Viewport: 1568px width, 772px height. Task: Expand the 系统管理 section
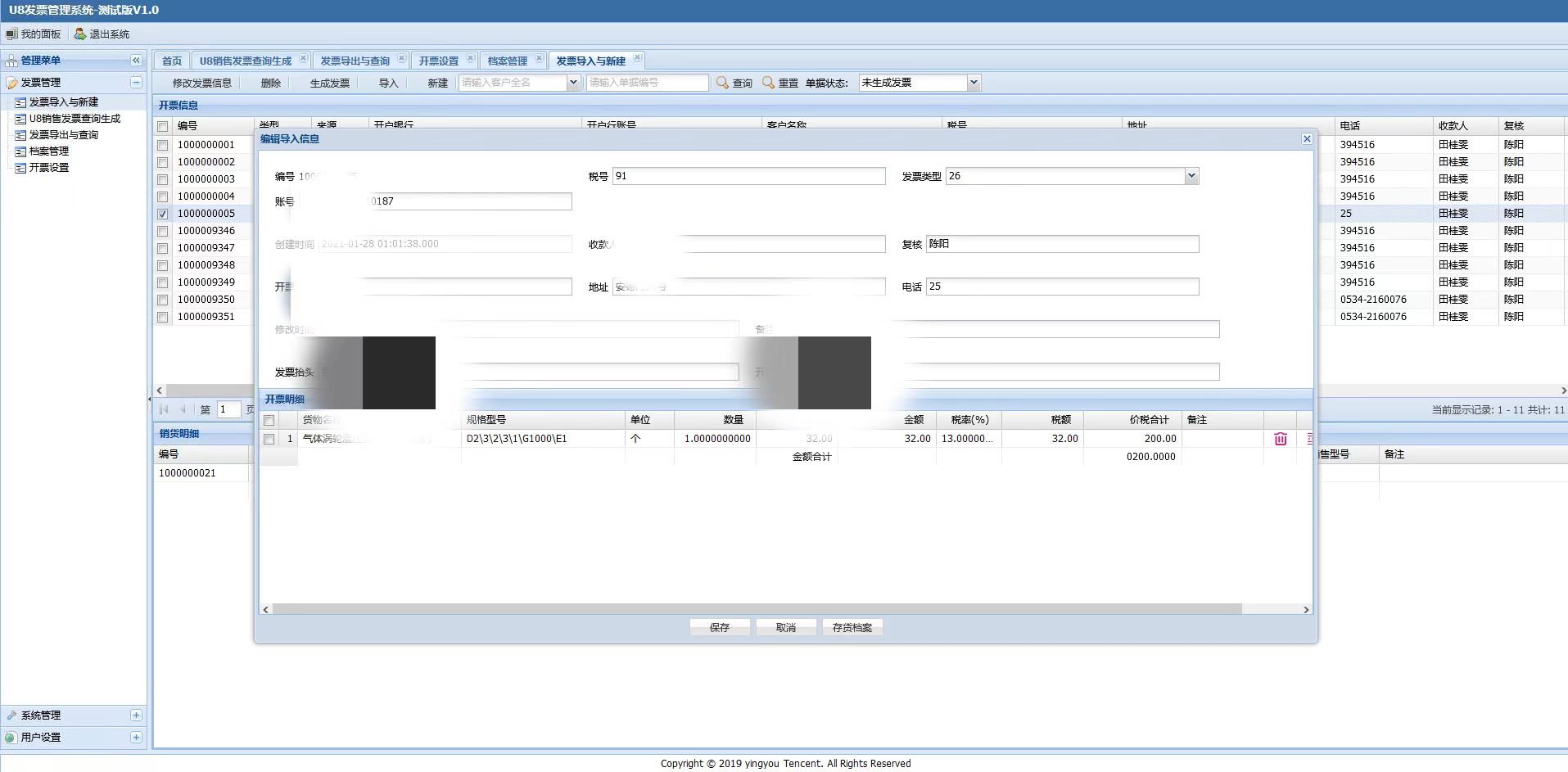click(136, 716)
